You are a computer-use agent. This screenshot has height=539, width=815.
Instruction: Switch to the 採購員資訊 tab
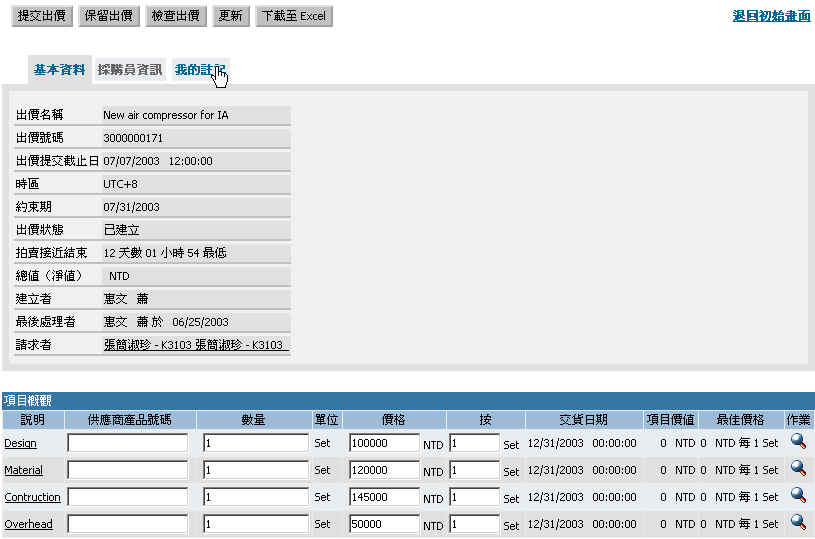130,70
